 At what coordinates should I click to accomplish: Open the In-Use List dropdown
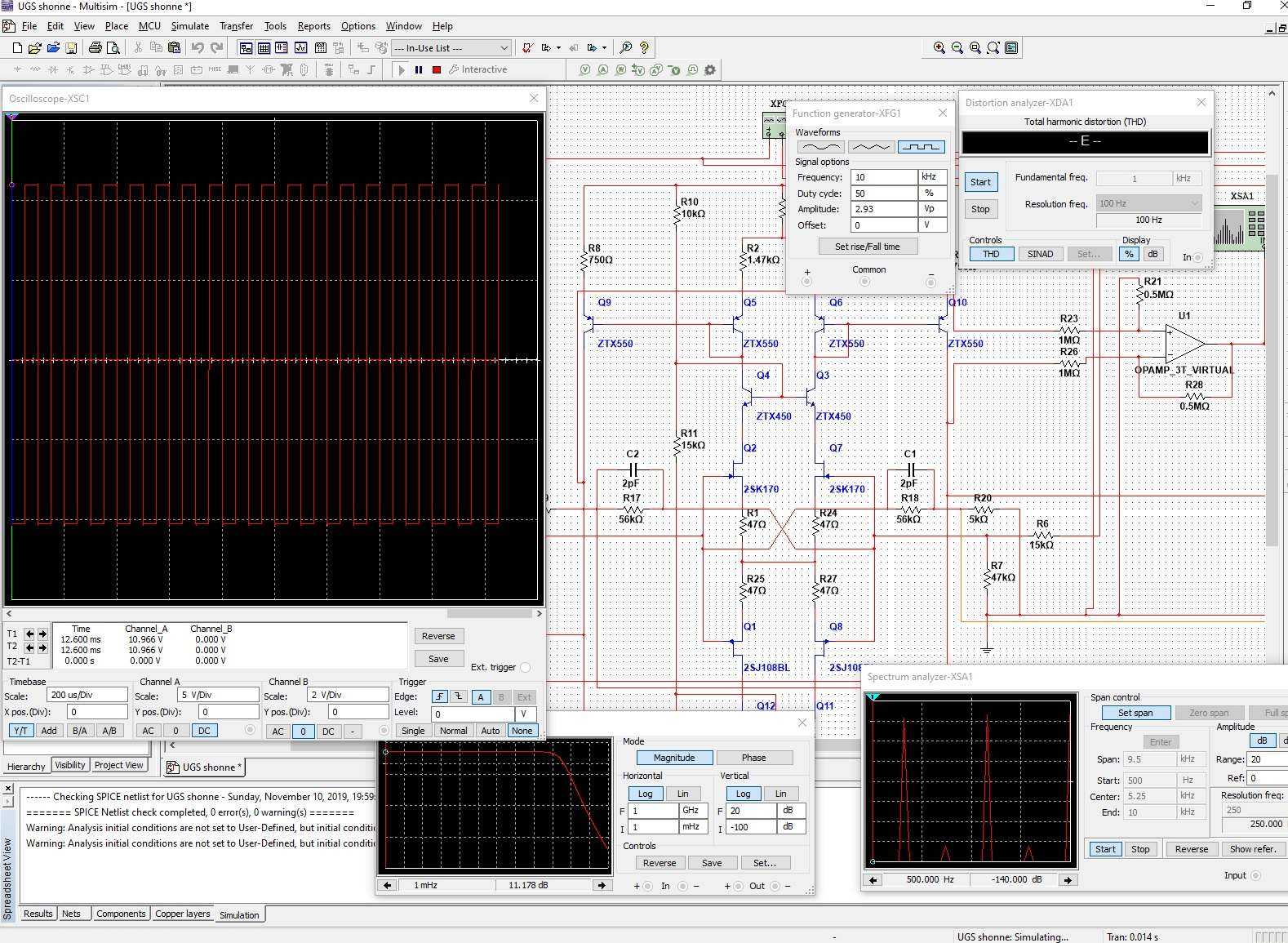coord(451,48)
